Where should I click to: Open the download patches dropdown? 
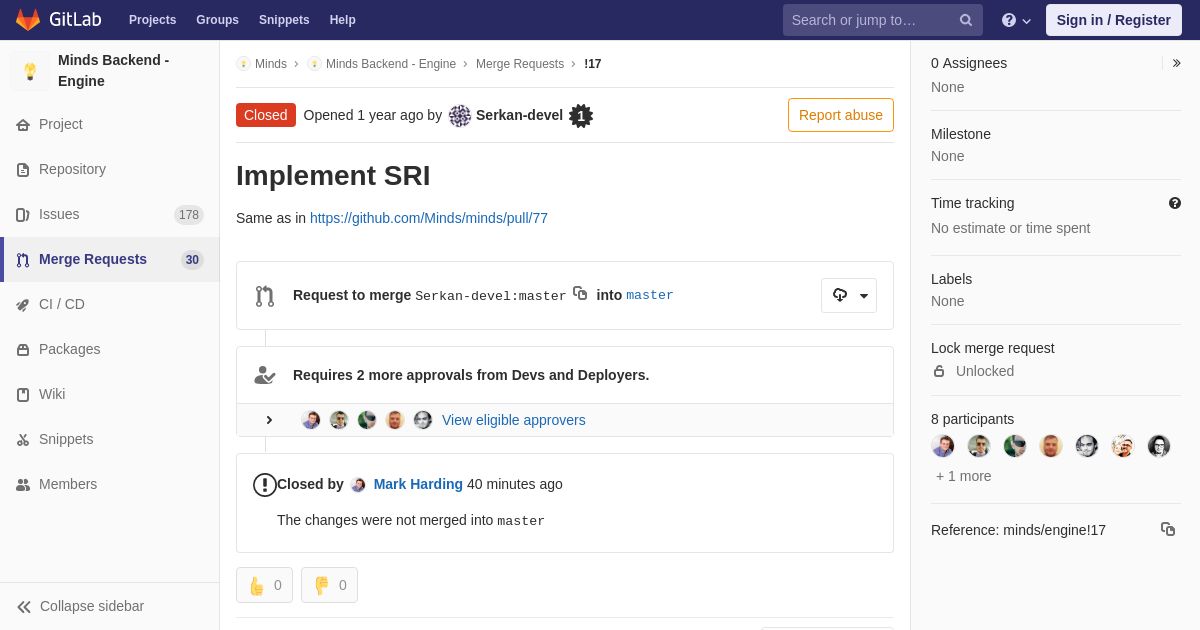click(x=849, y=295)
